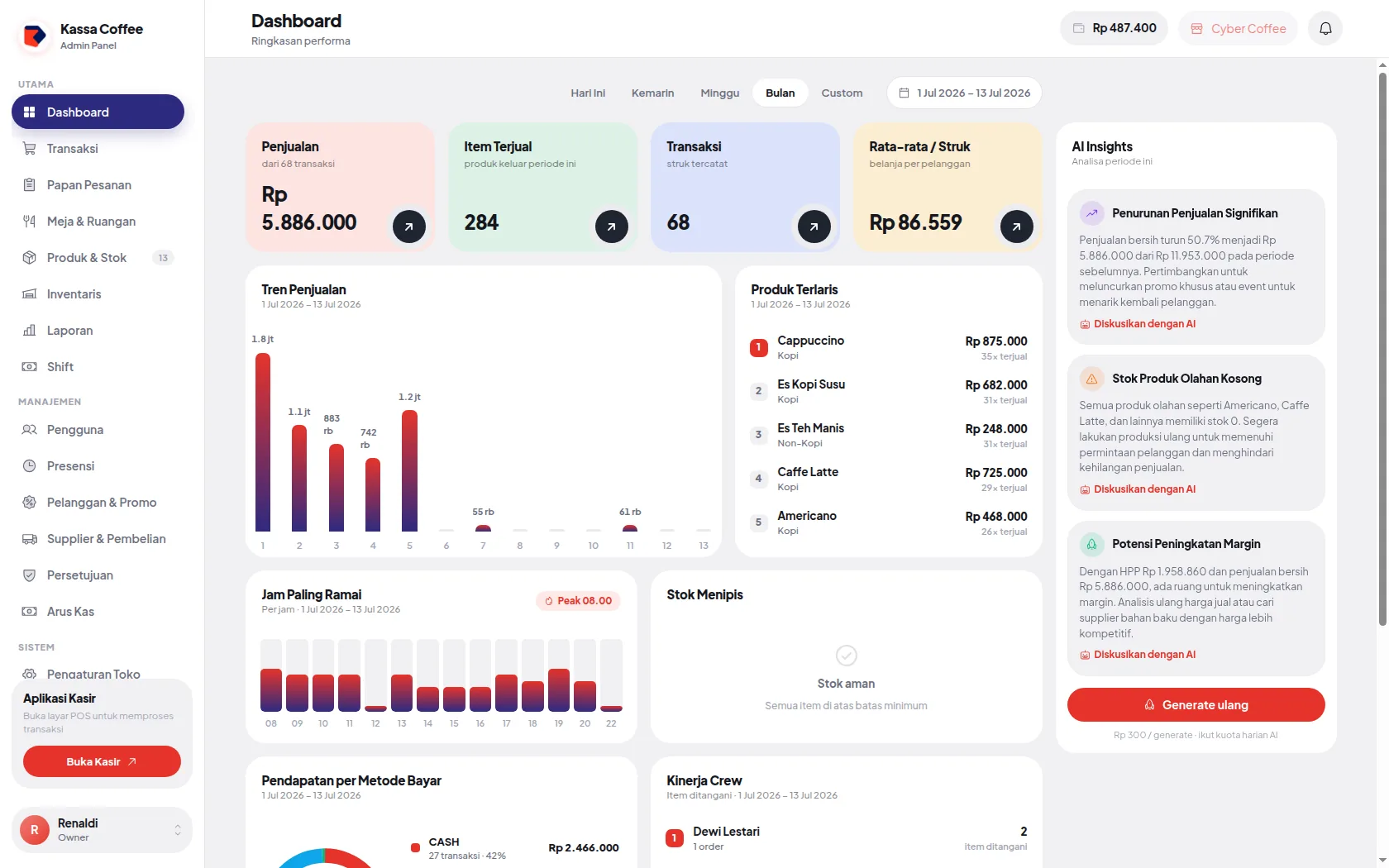Viewport: 1389px width, 868px height.
Task: Click the Rp 2.466.000 cash amount
Action: click(584, 848)
